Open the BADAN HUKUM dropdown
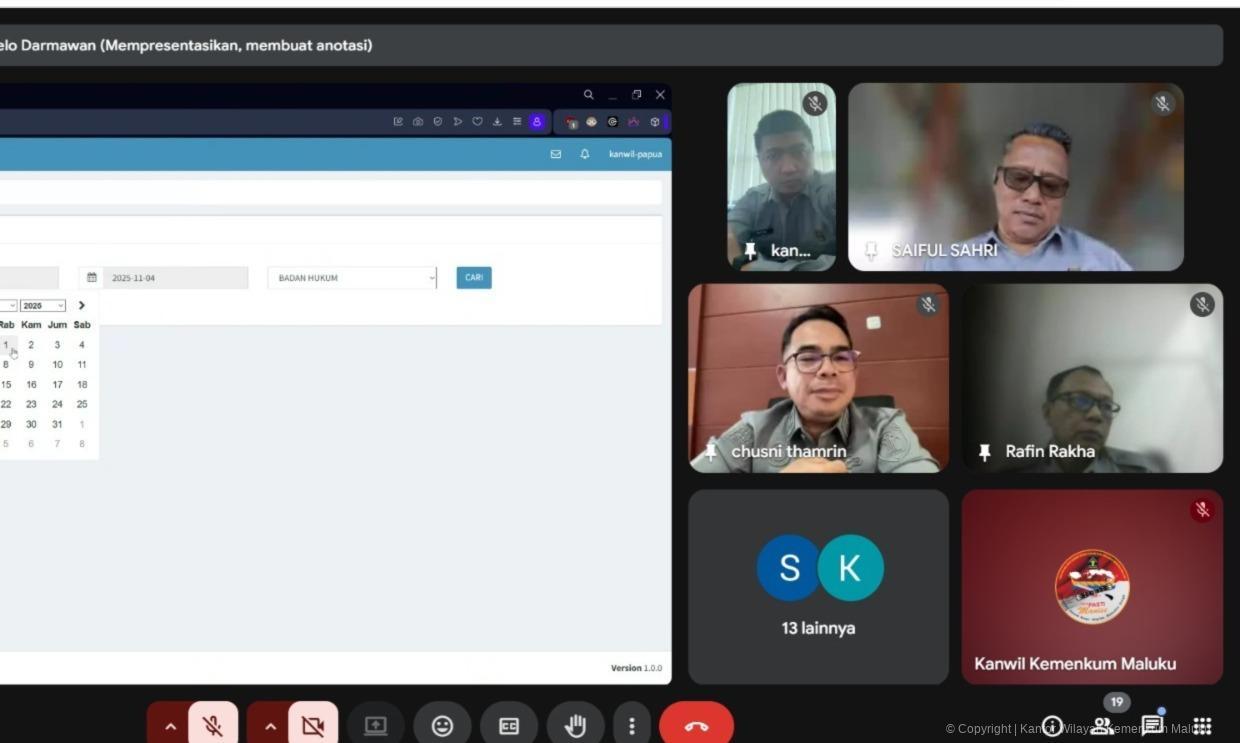This screenshot has height=743, width=1240. [x=352, y=278]
